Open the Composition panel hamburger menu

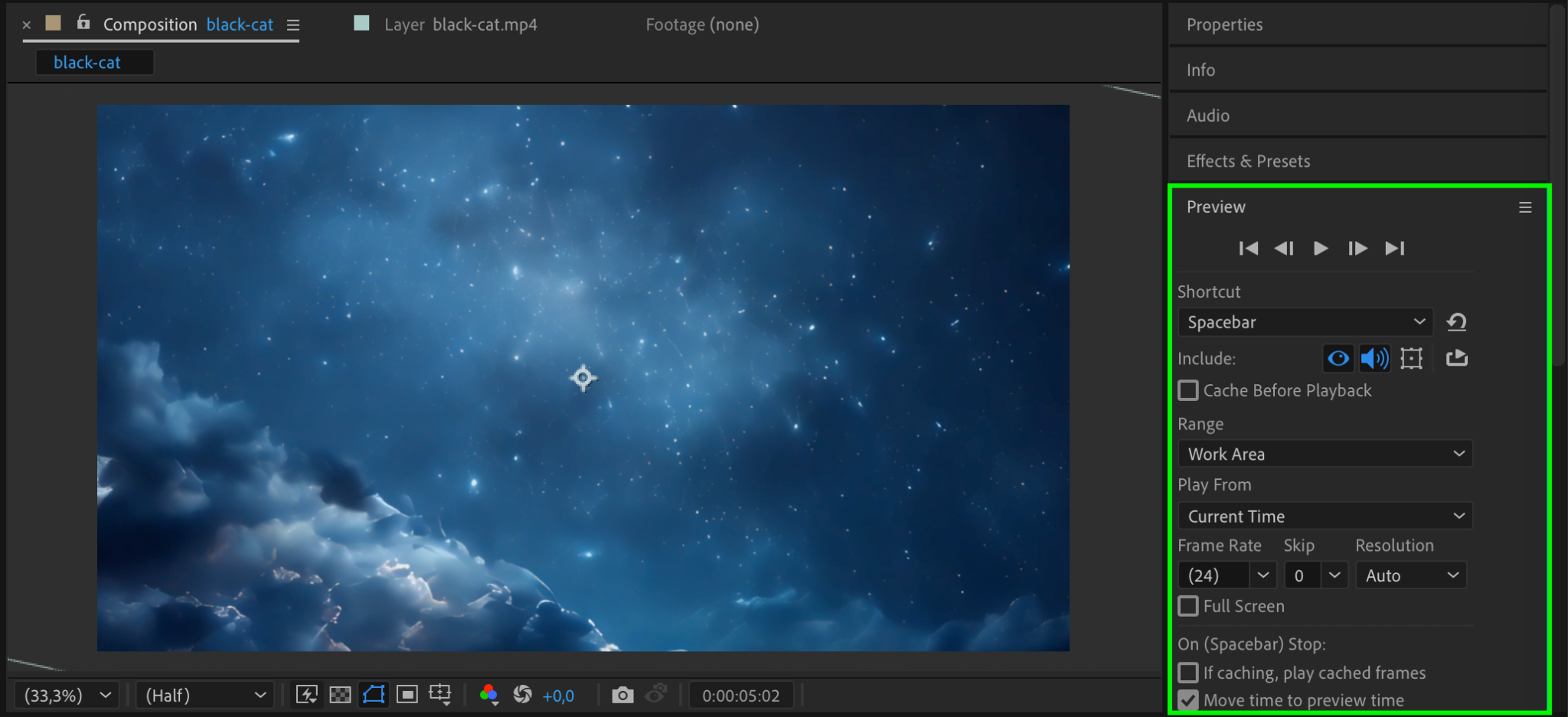pyautogui.click(x=293, y=25)
